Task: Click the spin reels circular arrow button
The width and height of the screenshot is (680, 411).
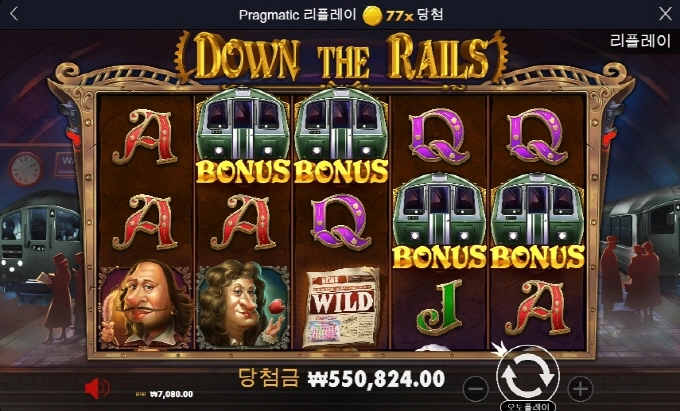Action: pyautogui.click(x=528, y=375)
